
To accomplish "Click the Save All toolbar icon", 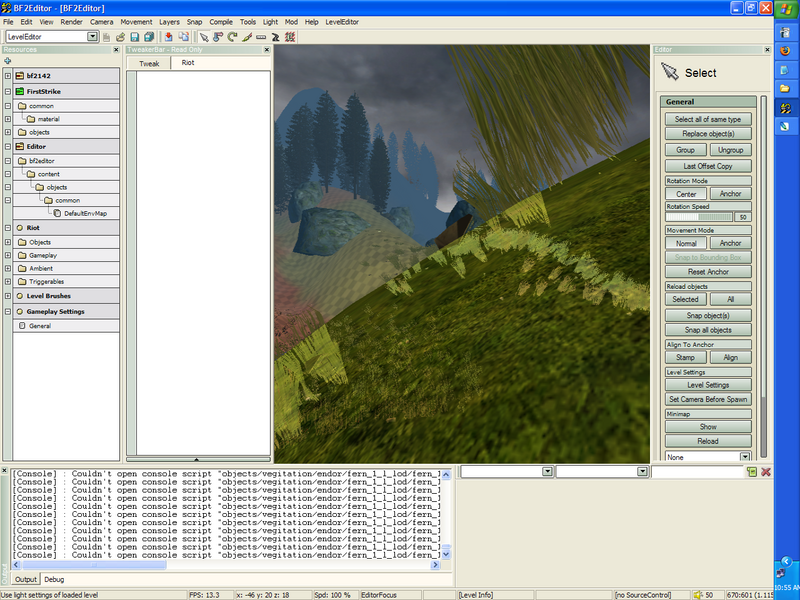I will click(149, 37).
